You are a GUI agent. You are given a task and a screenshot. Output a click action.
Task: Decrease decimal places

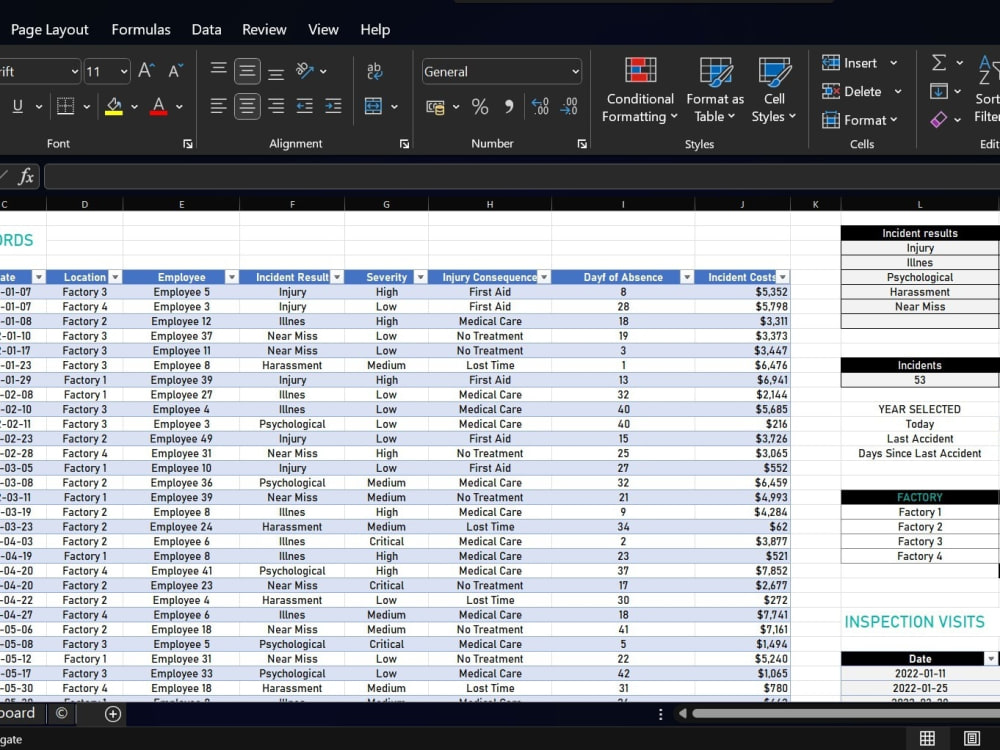pos(569,107)
